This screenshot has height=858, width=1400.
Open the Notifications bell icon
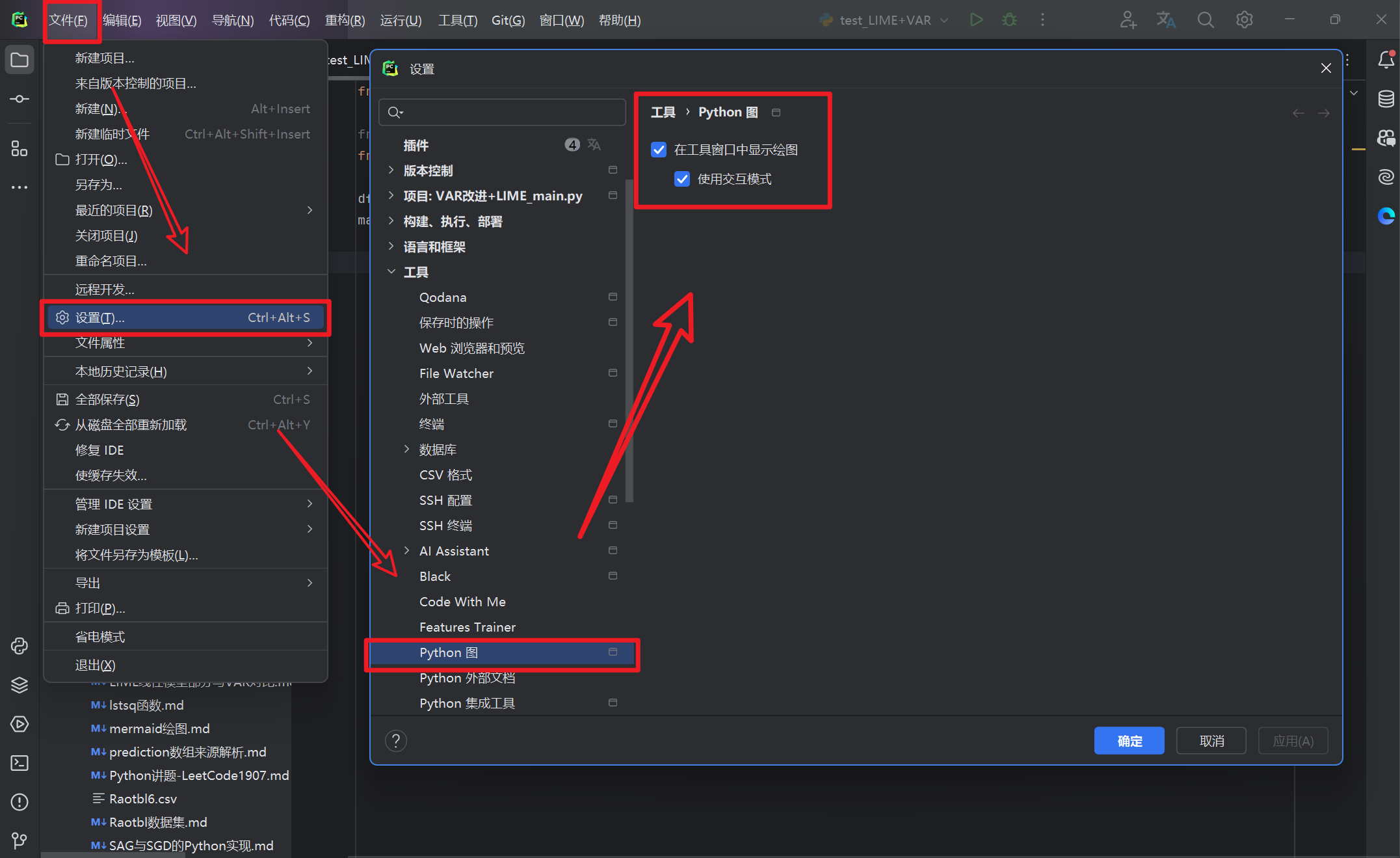[x=1386, y=60]
